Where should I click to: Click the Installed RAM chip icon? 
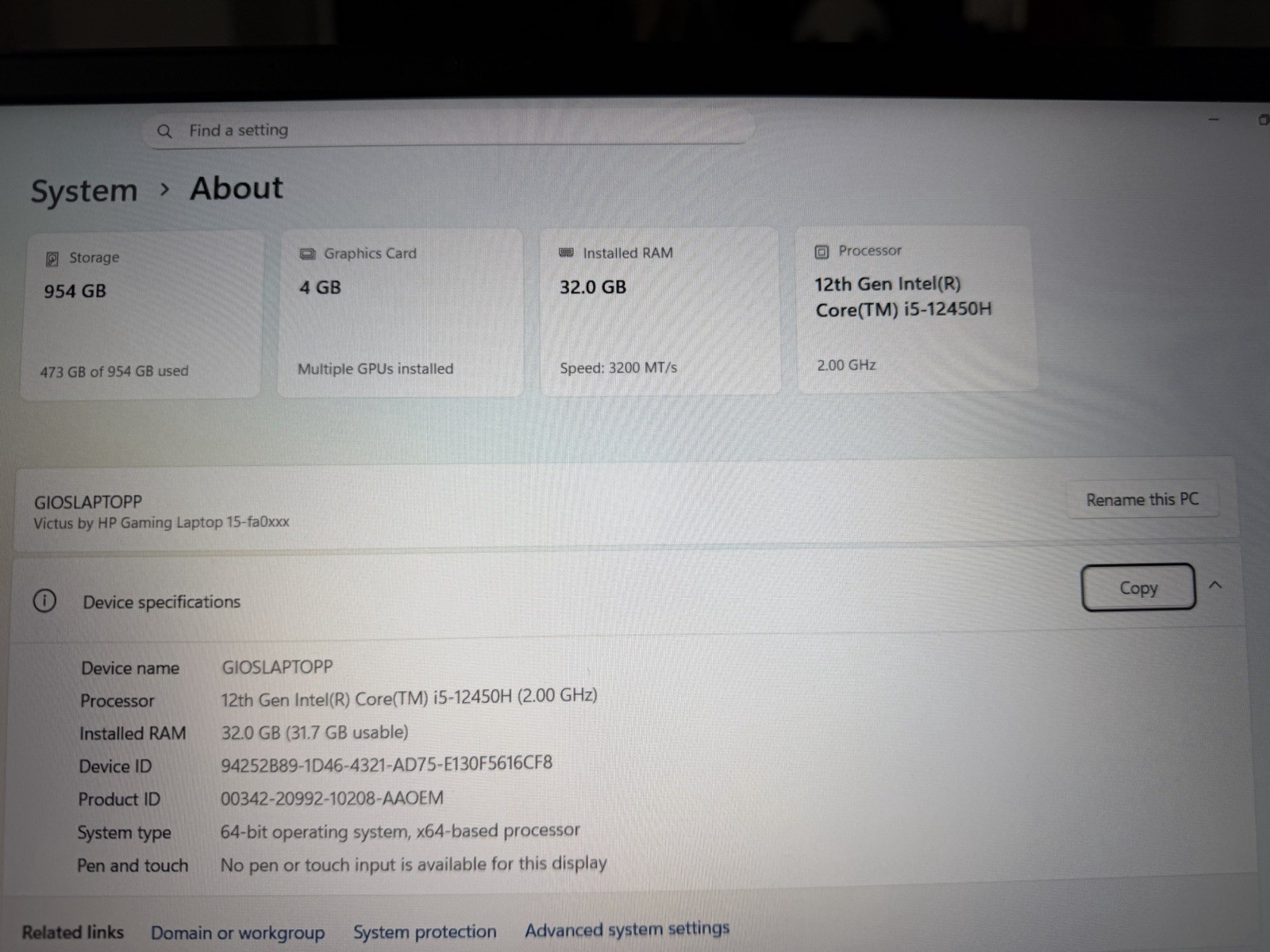tap(566, 252)
